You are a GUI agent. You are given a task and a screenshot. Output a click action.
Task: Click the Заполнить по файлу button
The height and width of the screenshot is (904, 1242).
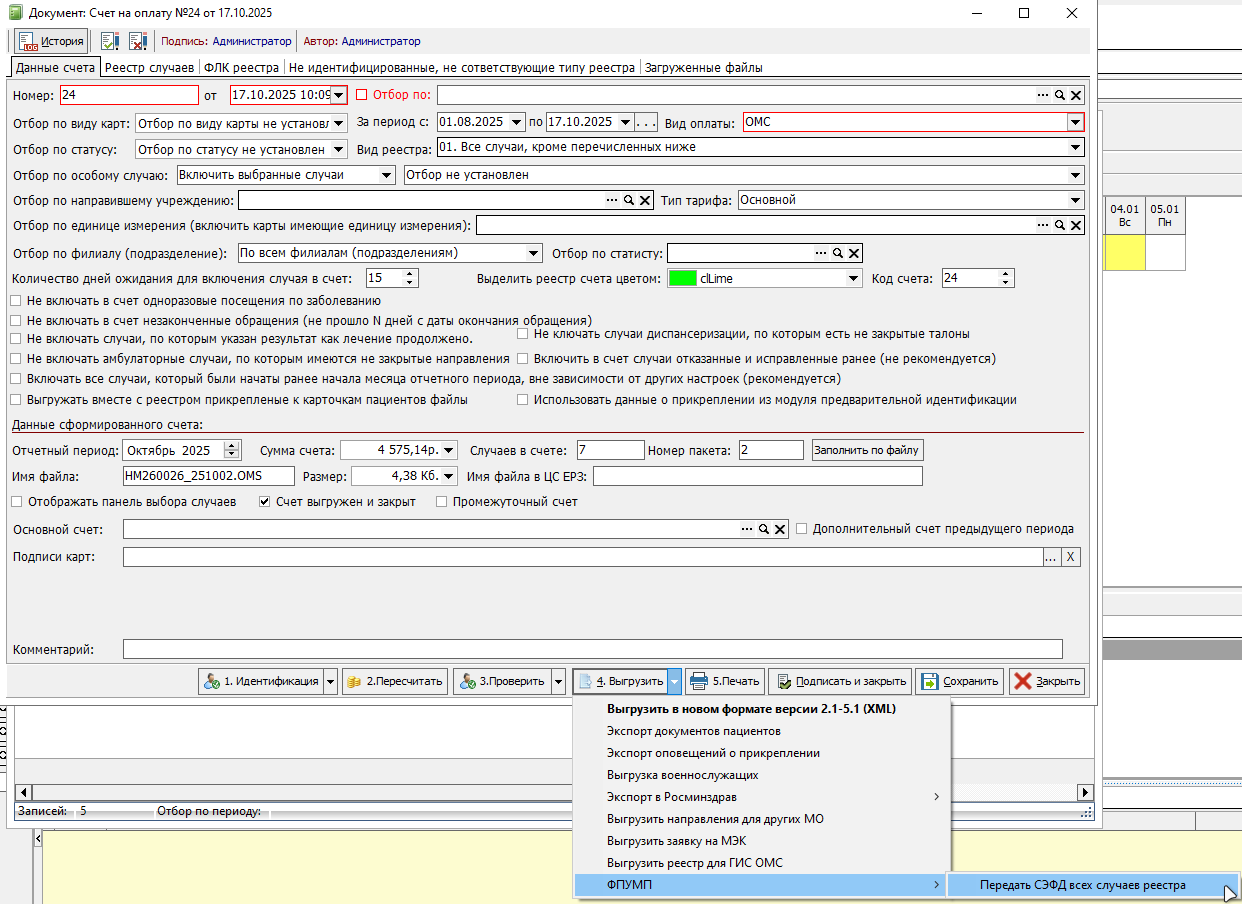point(867,450)
